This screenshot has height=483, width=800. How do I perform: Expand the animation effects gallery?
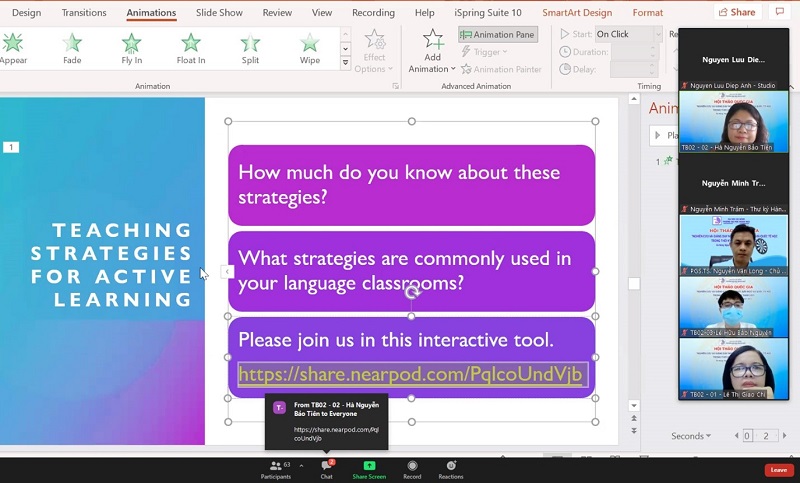[346, 64]
